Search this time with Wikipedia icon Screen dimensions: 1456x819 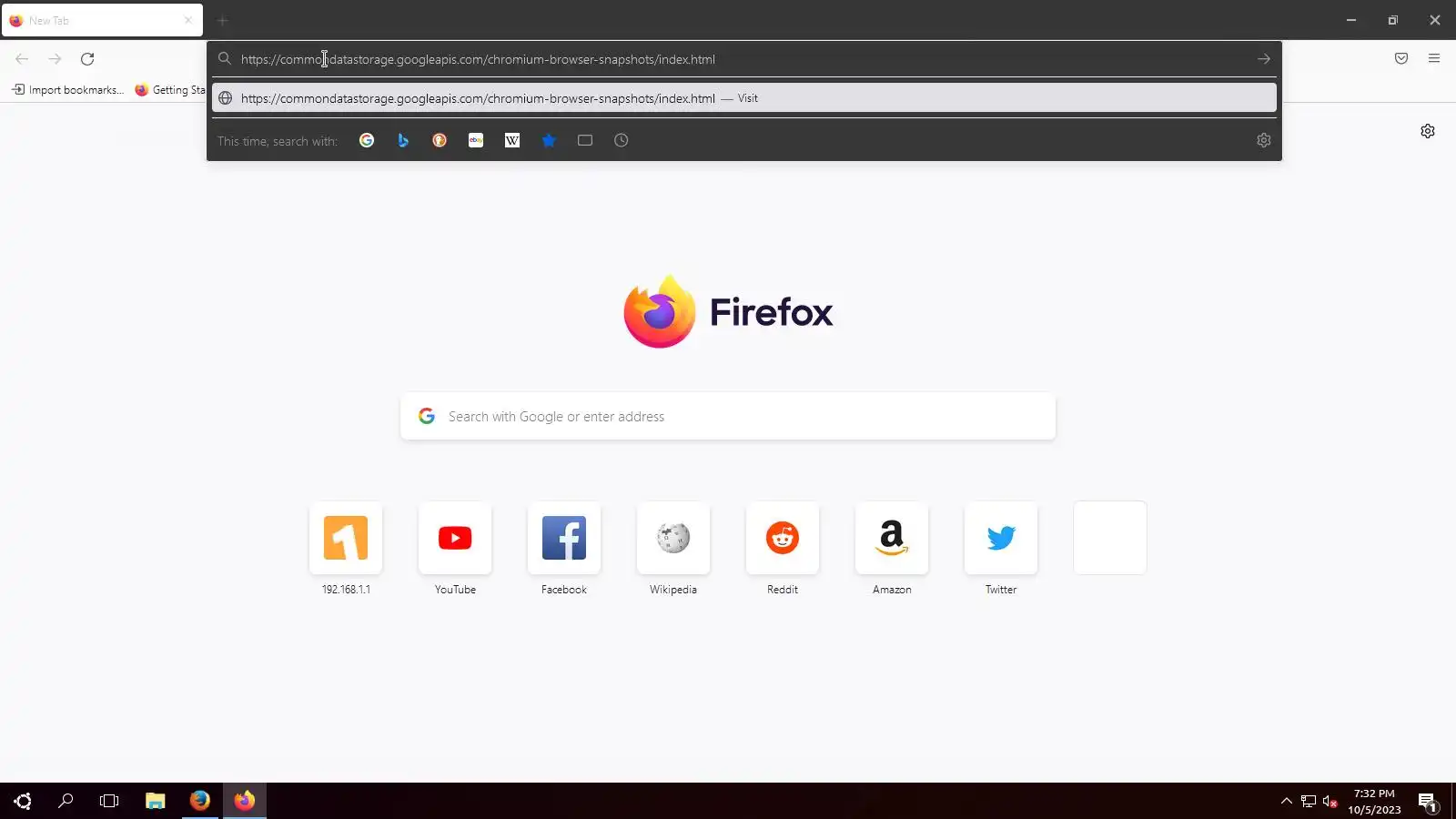coord(512,140)
